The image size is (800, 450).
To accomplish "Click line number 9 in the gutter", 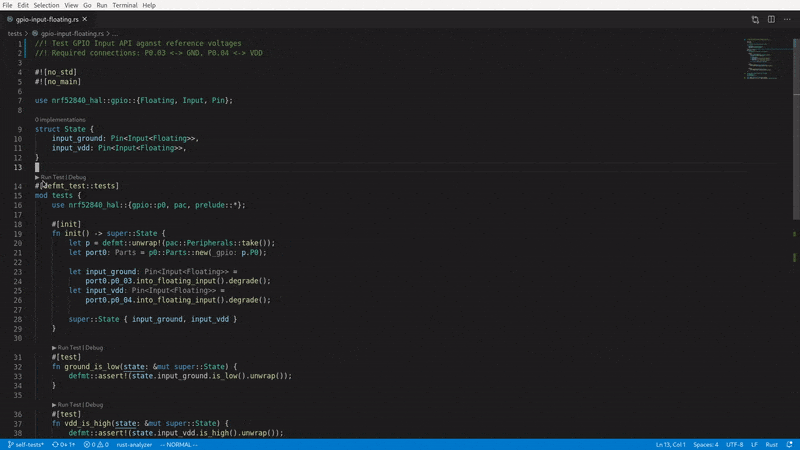I will click(20, 129).
